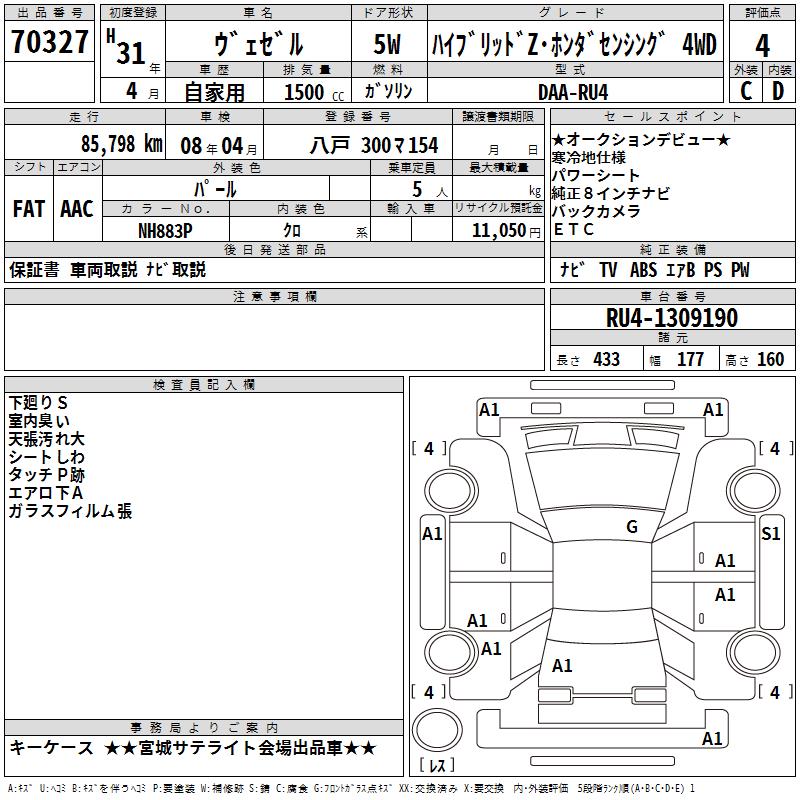Click the height value 160

(770, 359)
